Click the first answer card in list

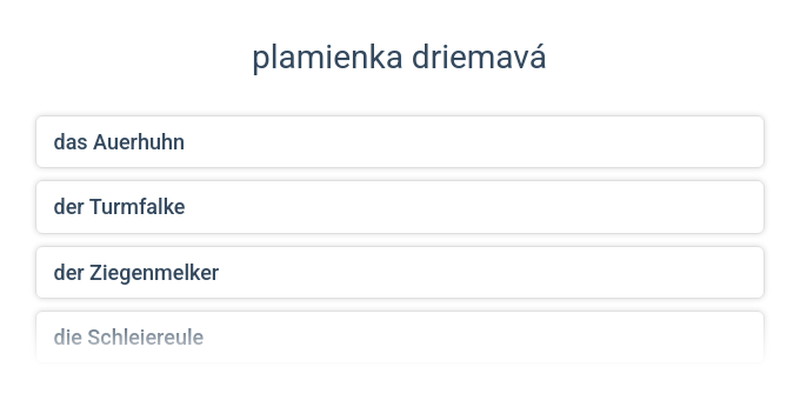click(x=399, y=142)
